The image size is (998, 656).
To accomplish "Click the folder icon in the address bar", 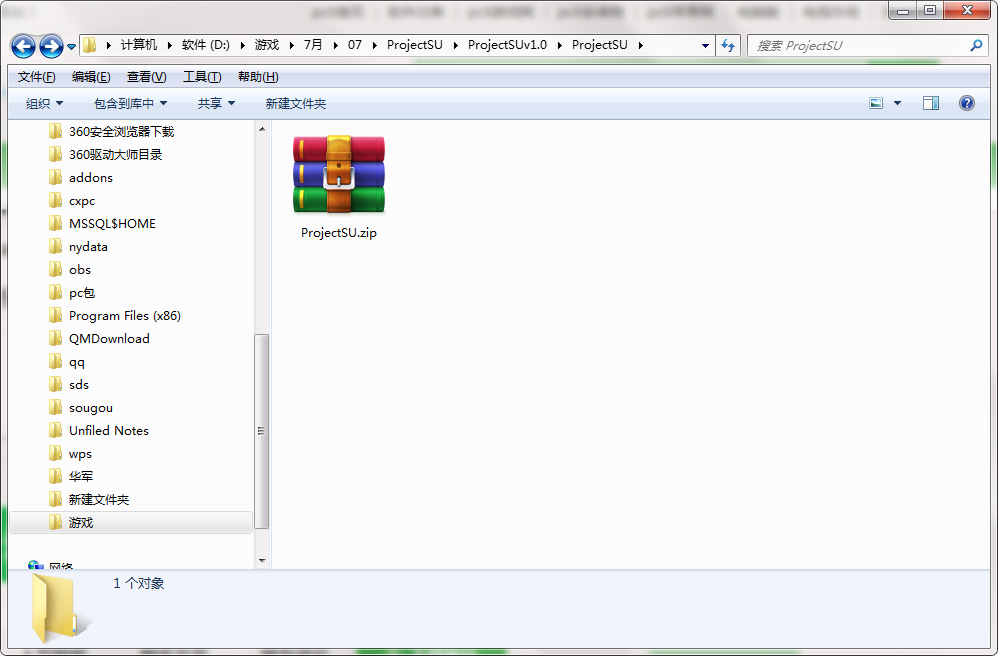I will click(x=90, y=45).
